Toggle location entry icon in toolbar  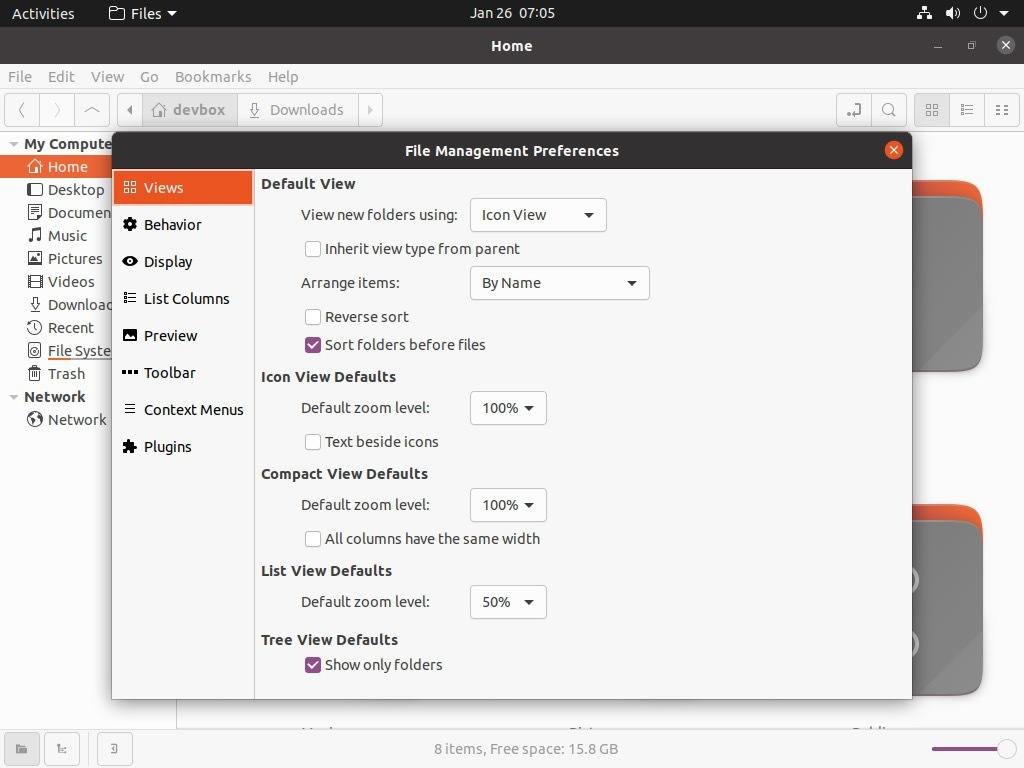click(x=853, y=110)
